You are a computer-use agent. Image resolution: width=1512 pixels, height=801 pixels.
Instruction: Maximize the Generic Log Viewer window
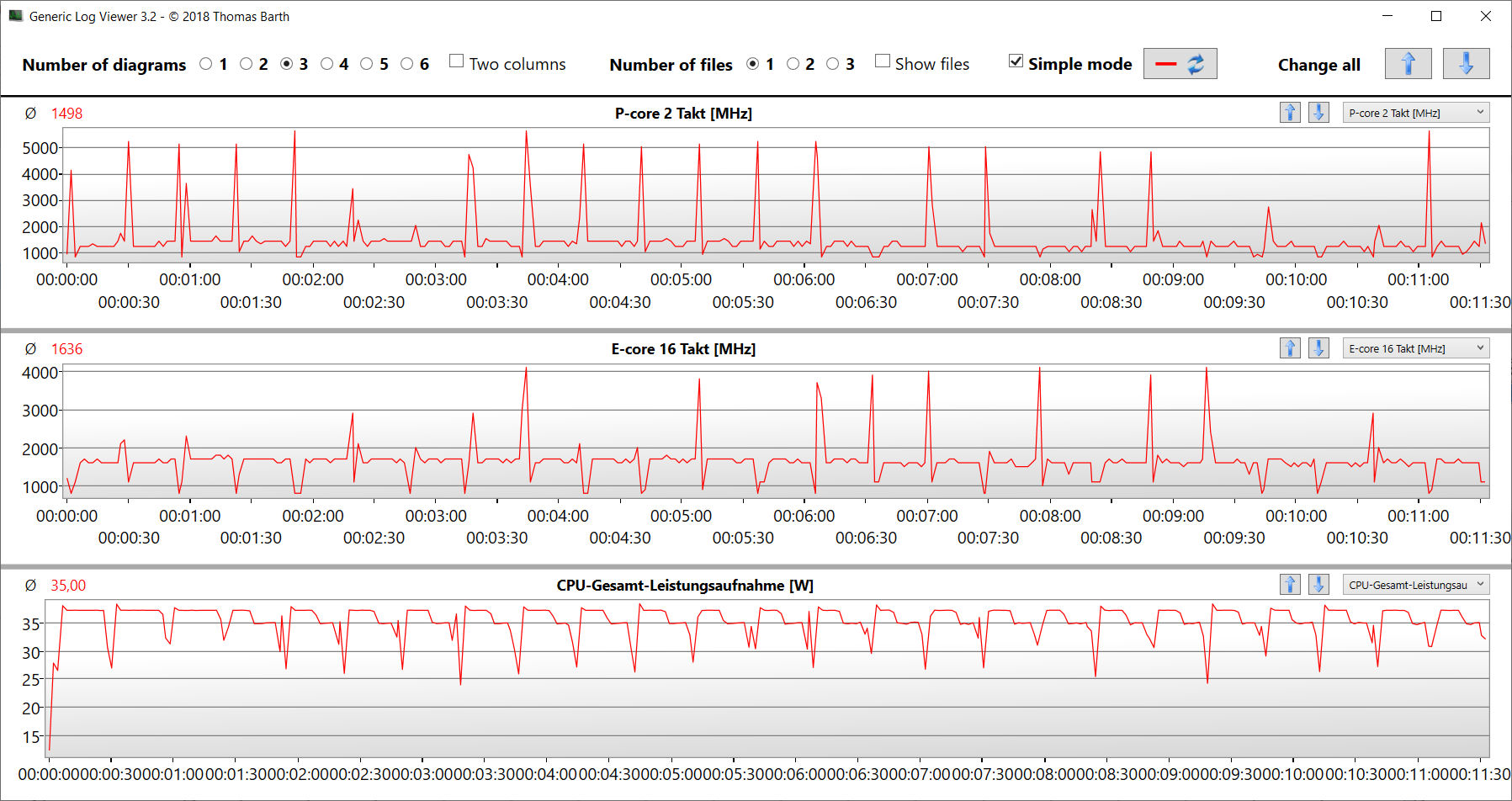tap(1436, 16)
